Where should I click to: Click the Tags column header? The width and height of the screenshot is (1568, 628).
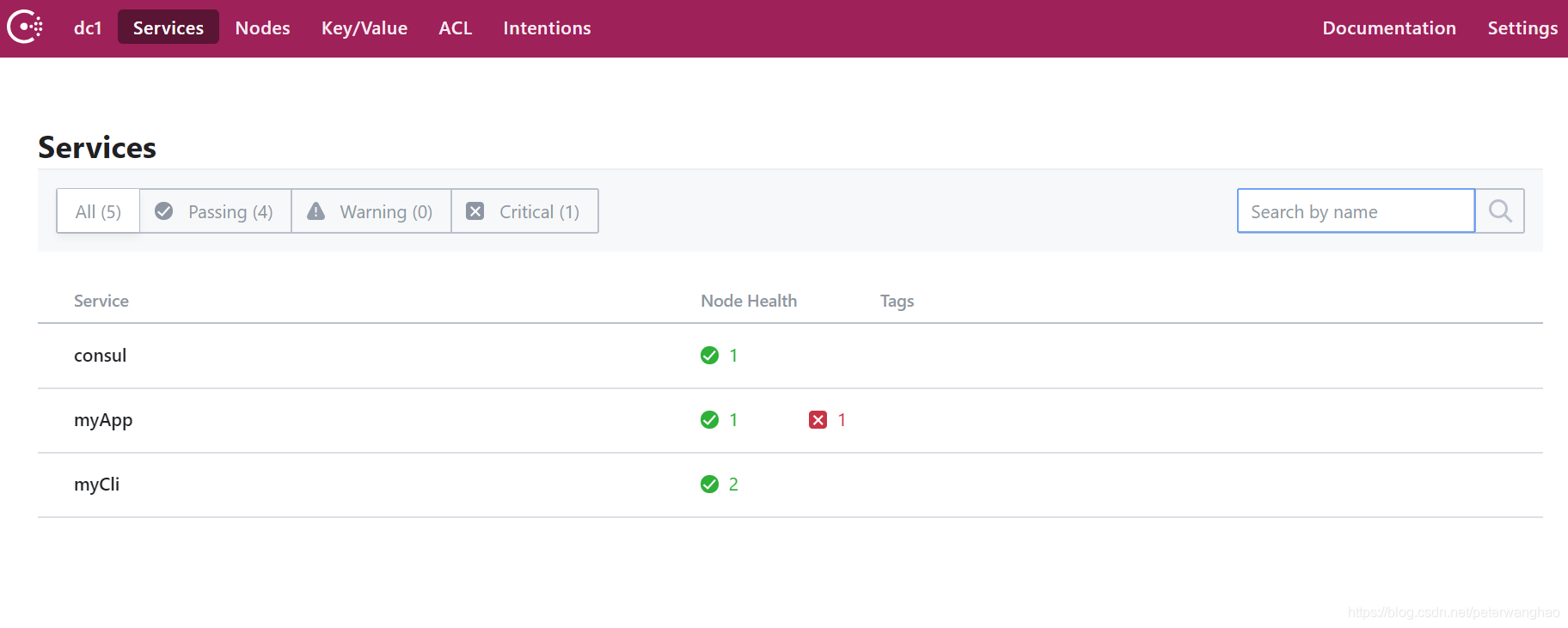pyautogui.click(x=897, y=302)
